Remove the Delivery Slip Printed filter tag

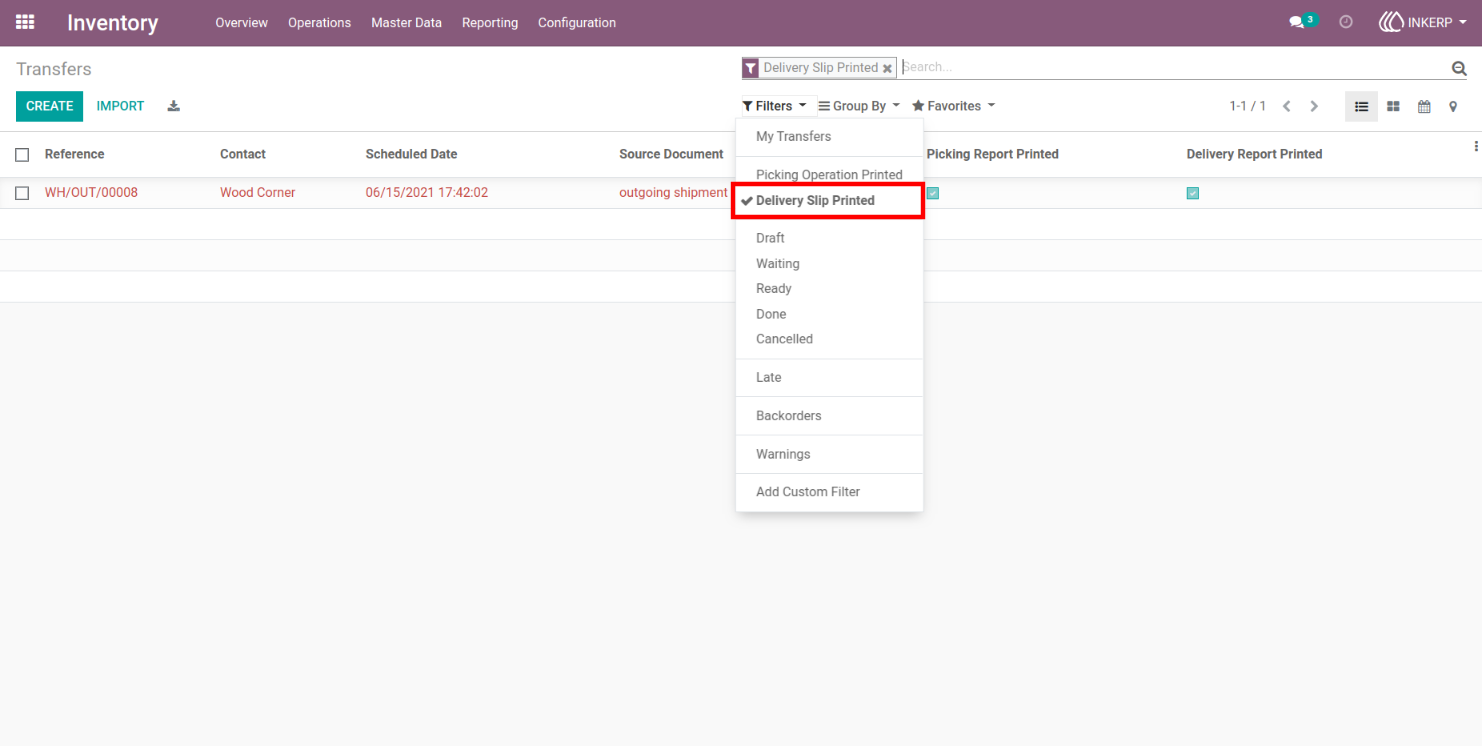point(887,68)
